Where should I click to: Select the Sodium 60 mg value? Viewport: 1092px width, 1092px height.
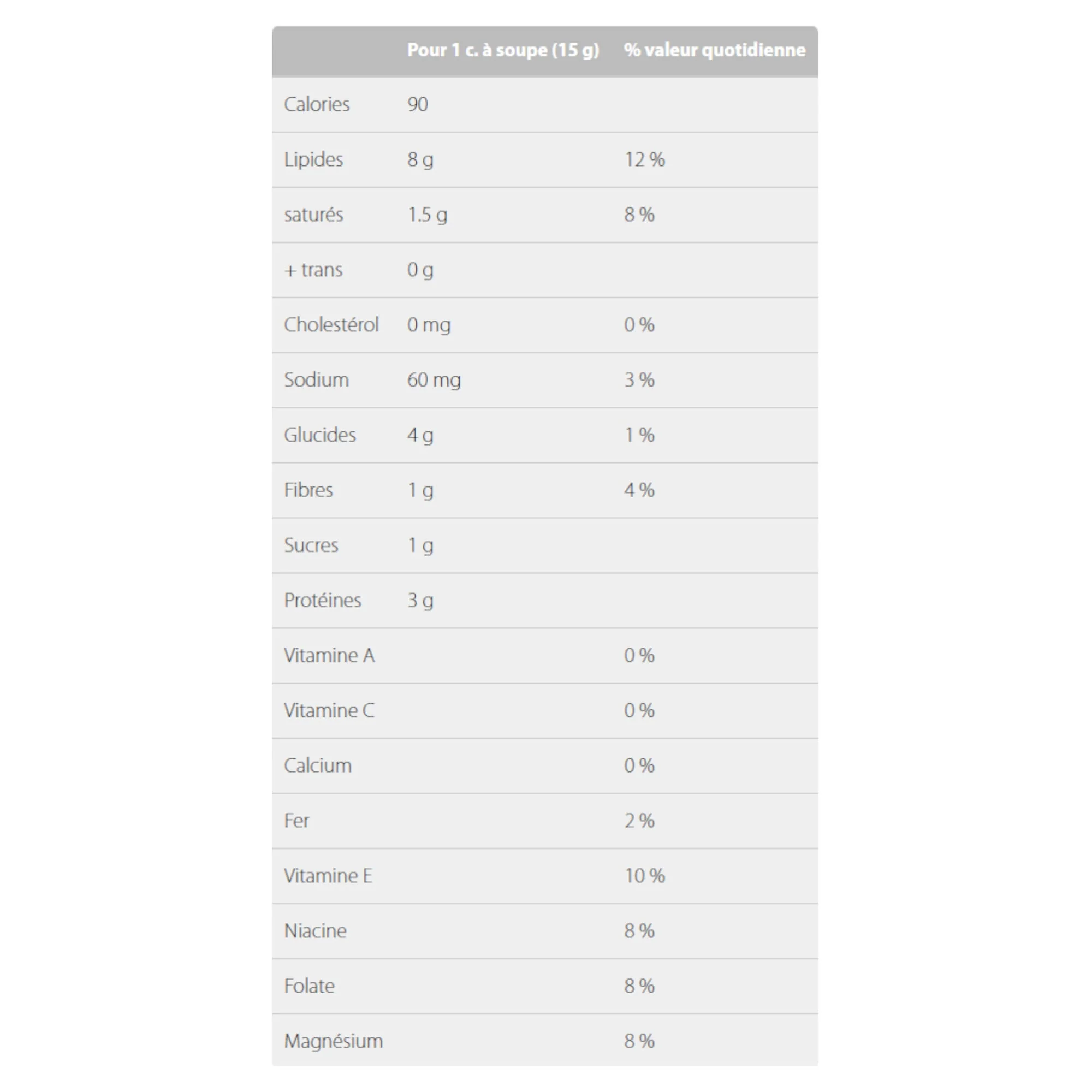(x=434, y=380)
